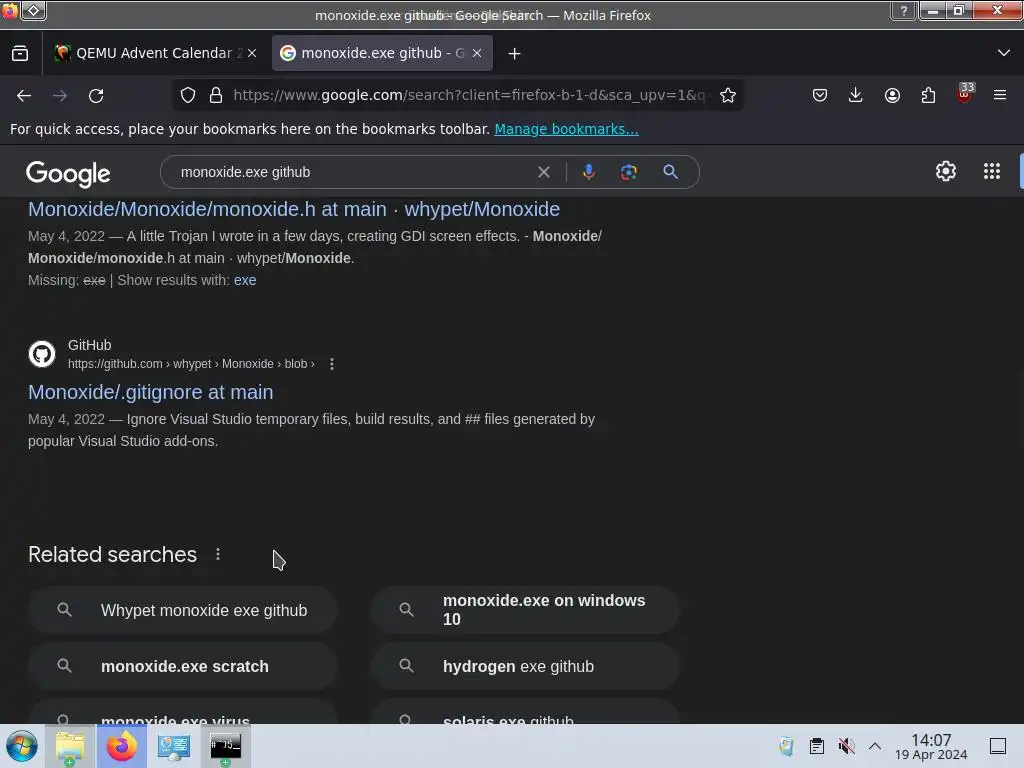Click the Google logo
The width and height of the screenshot is (1024, 768).
(x=68, y=174)
